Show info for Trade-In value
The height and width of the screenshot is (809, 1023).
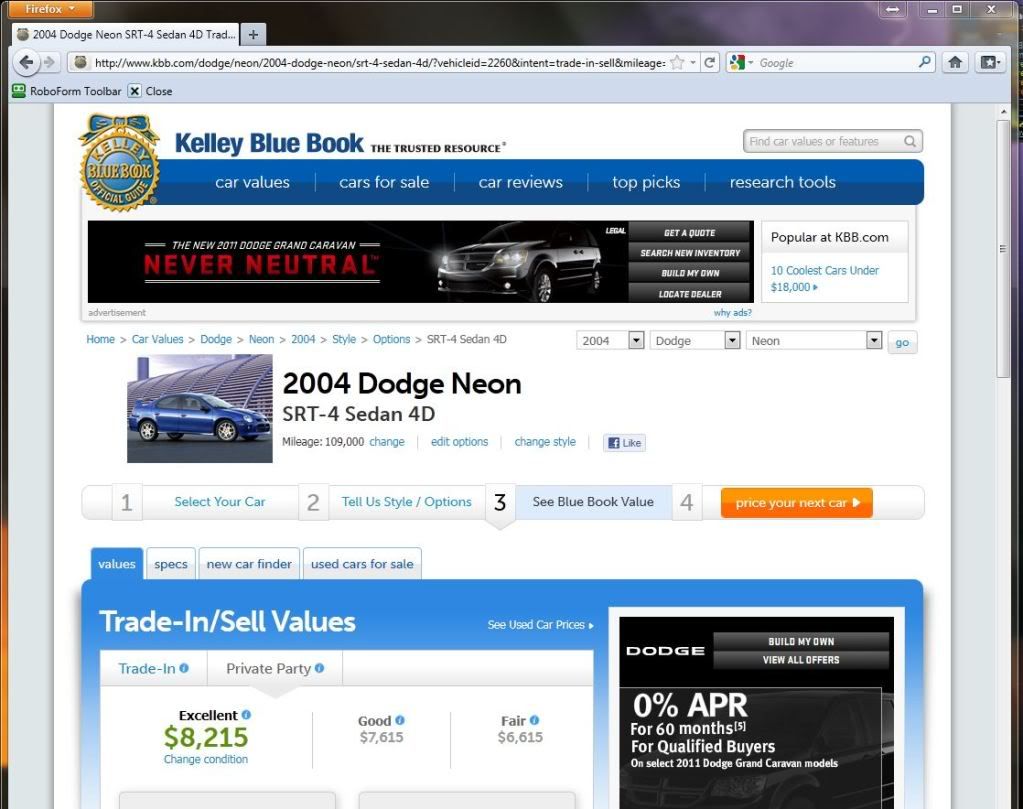click(184, 668)
